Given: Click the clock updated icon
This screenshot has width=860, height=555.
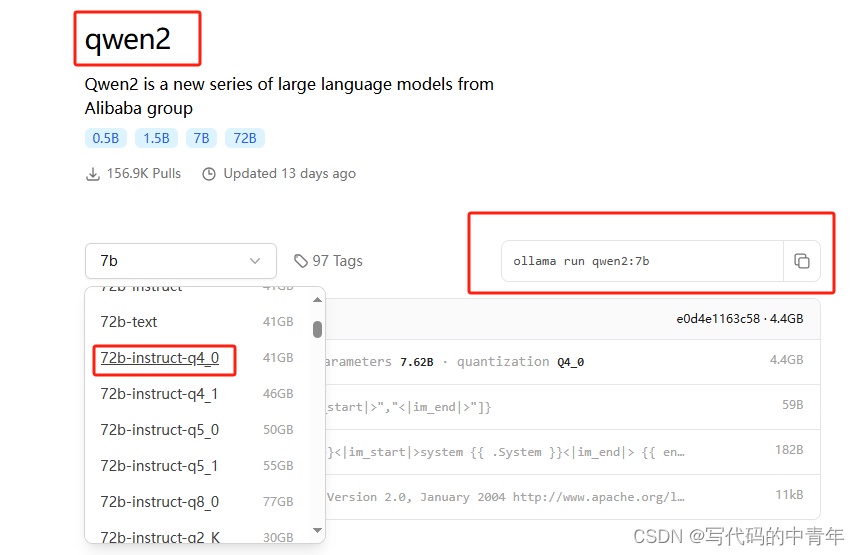Looking at the screenshot, I should [x=209, y=174].
